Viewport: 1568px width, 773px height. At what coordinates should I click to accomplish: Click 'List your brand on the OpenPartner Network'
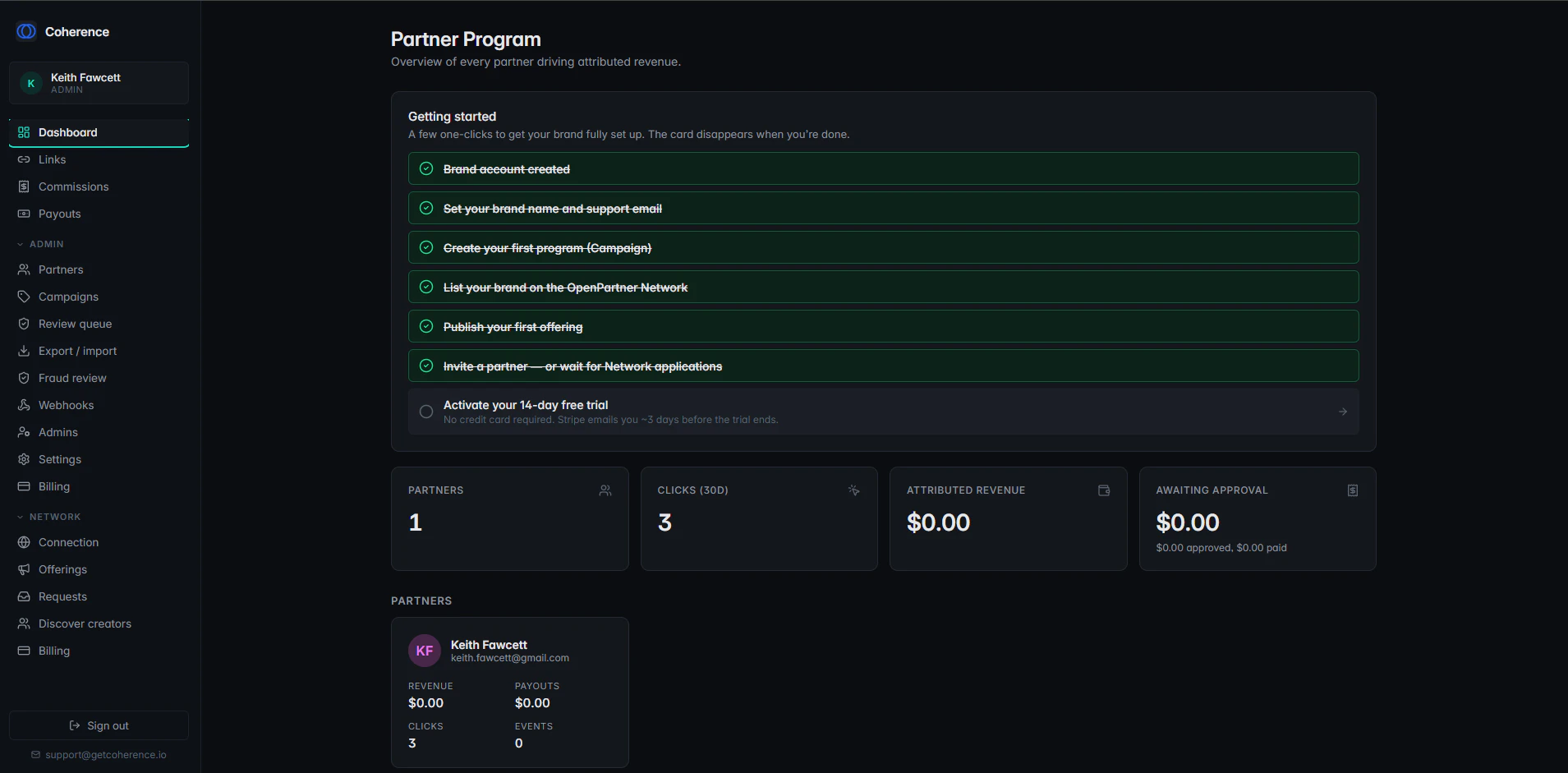click(566, 288)
